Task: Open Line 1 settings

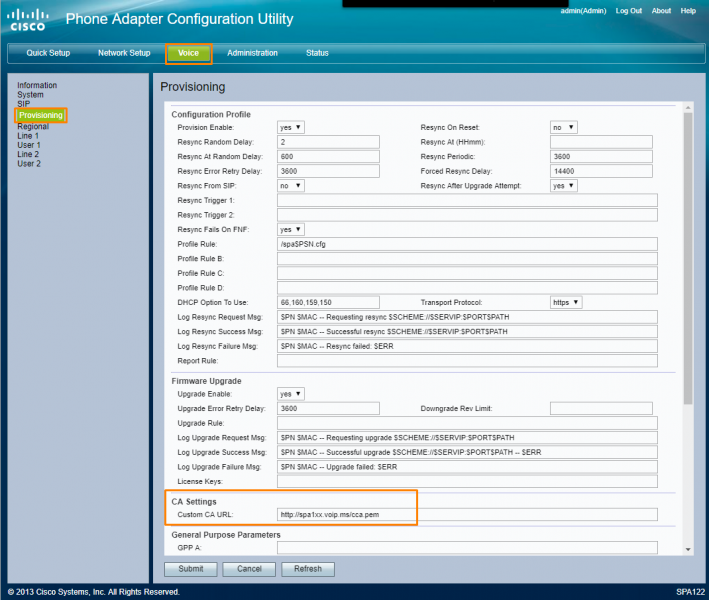Action: click(x=28, y=136)
